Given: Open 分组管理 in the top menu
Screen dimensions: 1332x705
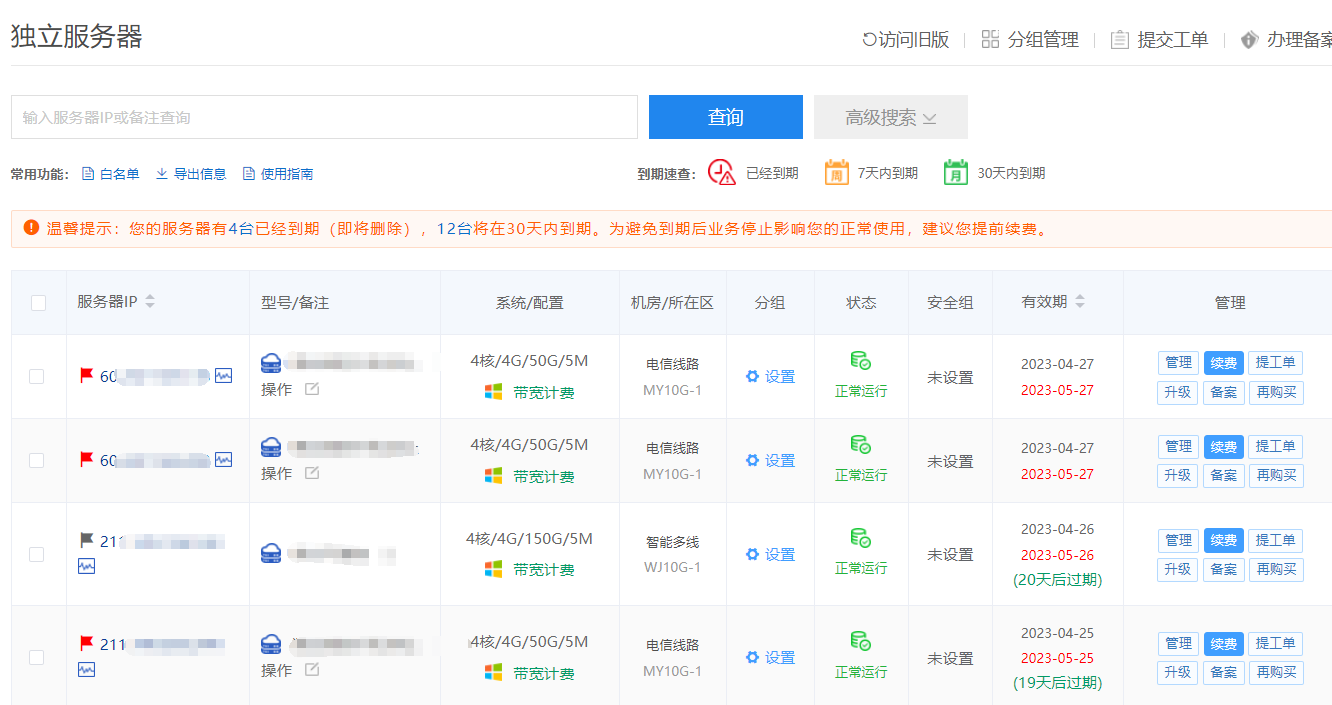Looking at the screenshot, I should click(x=1031, y=40).
